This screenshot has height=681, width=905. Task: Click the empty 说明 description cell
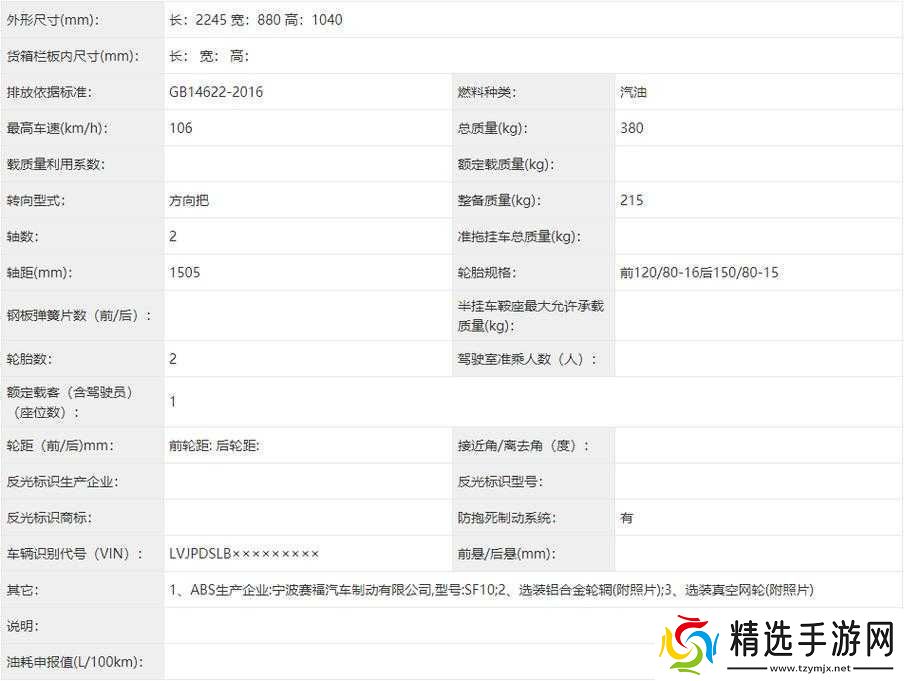tap(450, 626)
